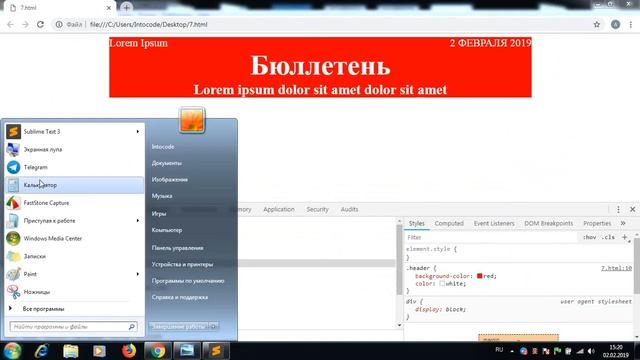
Task: Show hidden system tray icons
Action: point(512,351)
